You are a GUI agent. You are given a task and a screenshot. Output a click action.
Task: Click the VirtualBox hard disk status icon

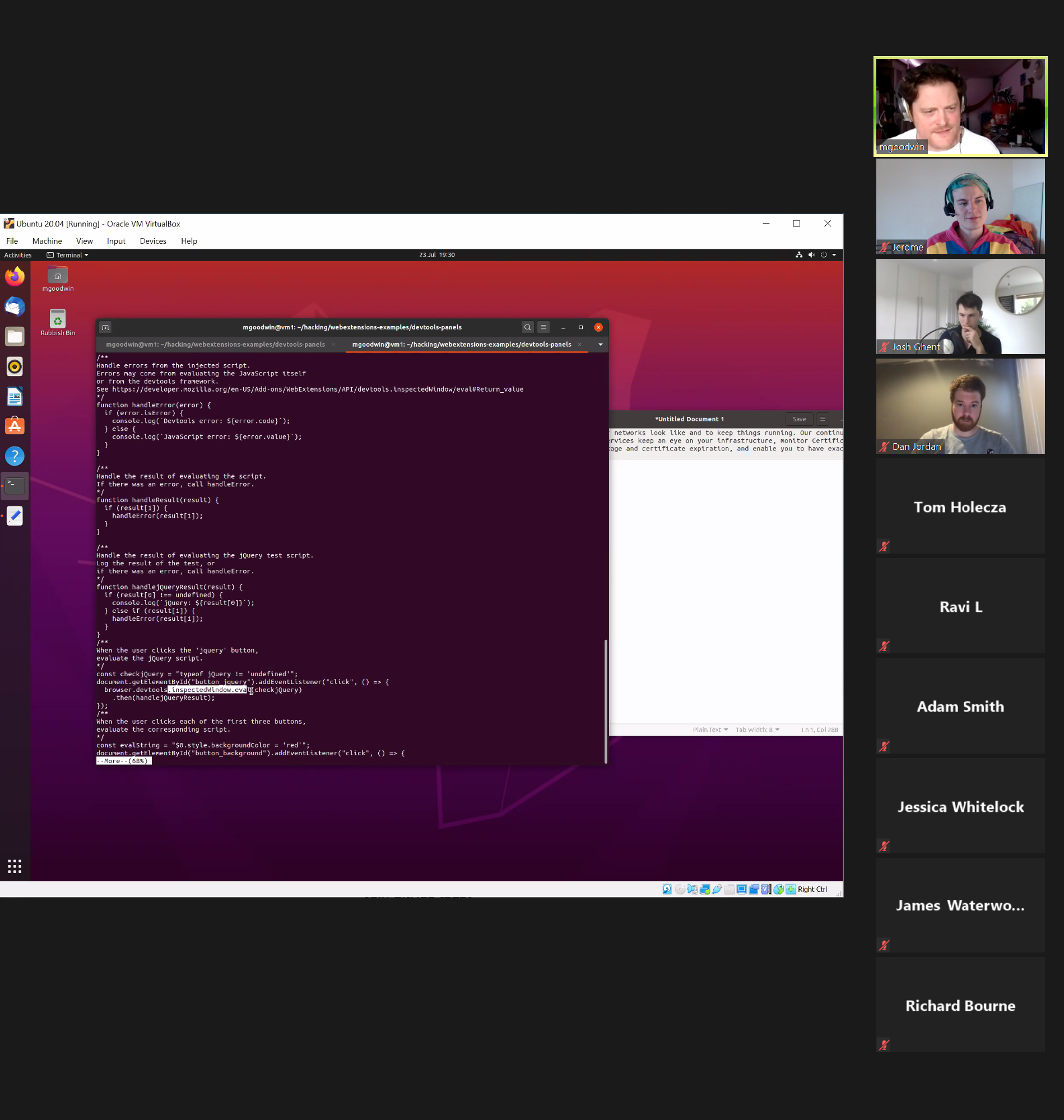[x=667, y=889]
